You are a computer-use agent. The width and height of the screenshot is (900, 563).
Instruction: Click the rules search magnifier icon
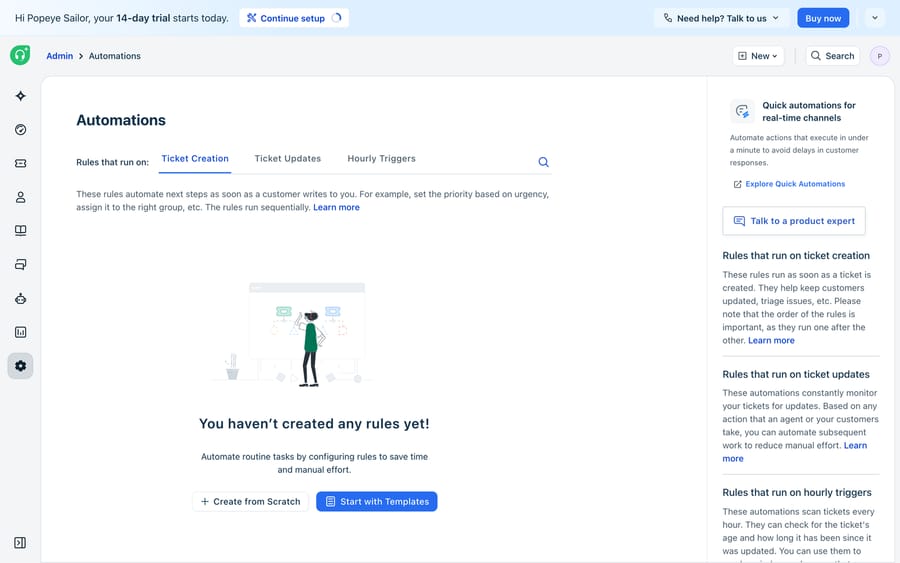click(x=543, y=162)
